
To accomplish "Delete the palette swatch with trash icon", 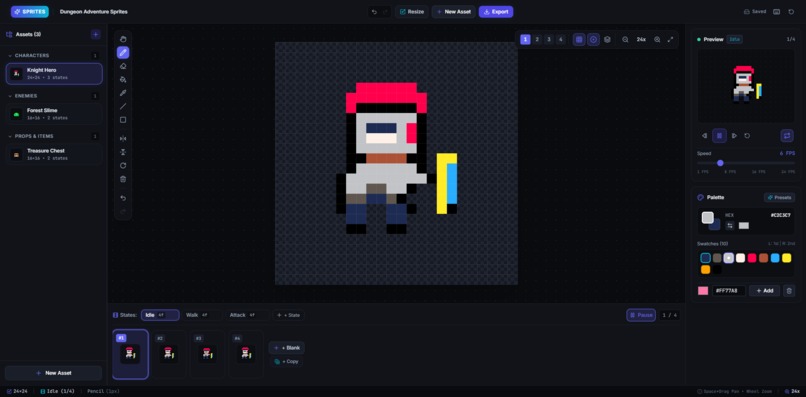I will 789,291.
